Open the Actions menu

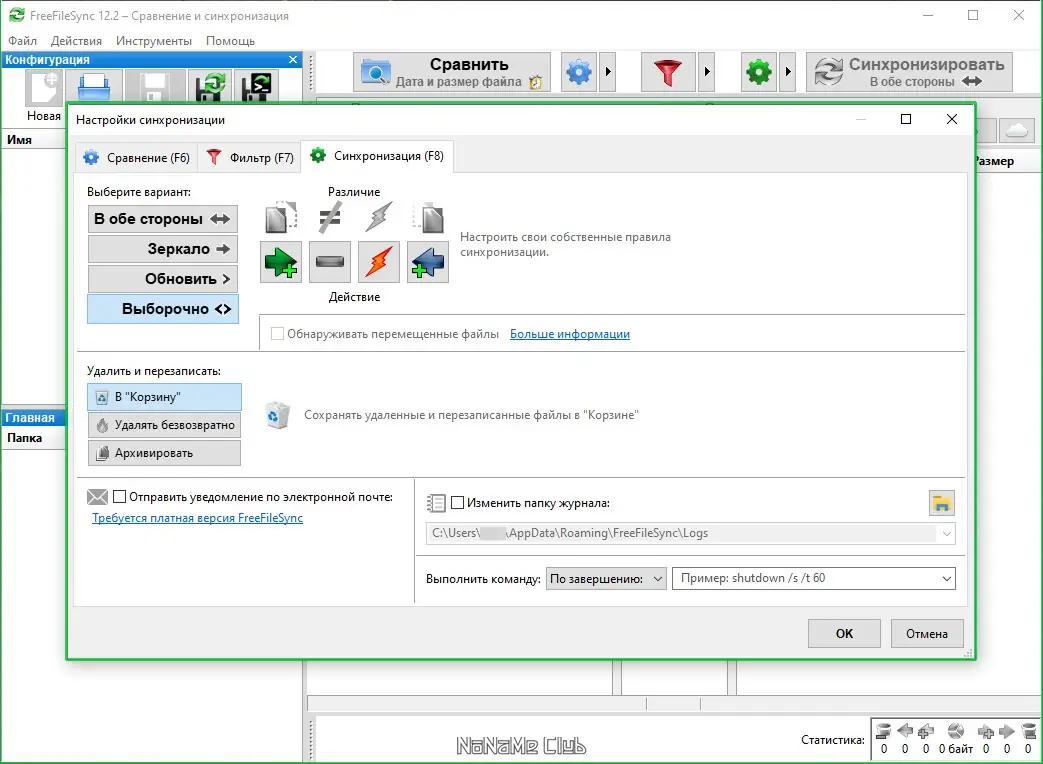click(x=76, y=41)
